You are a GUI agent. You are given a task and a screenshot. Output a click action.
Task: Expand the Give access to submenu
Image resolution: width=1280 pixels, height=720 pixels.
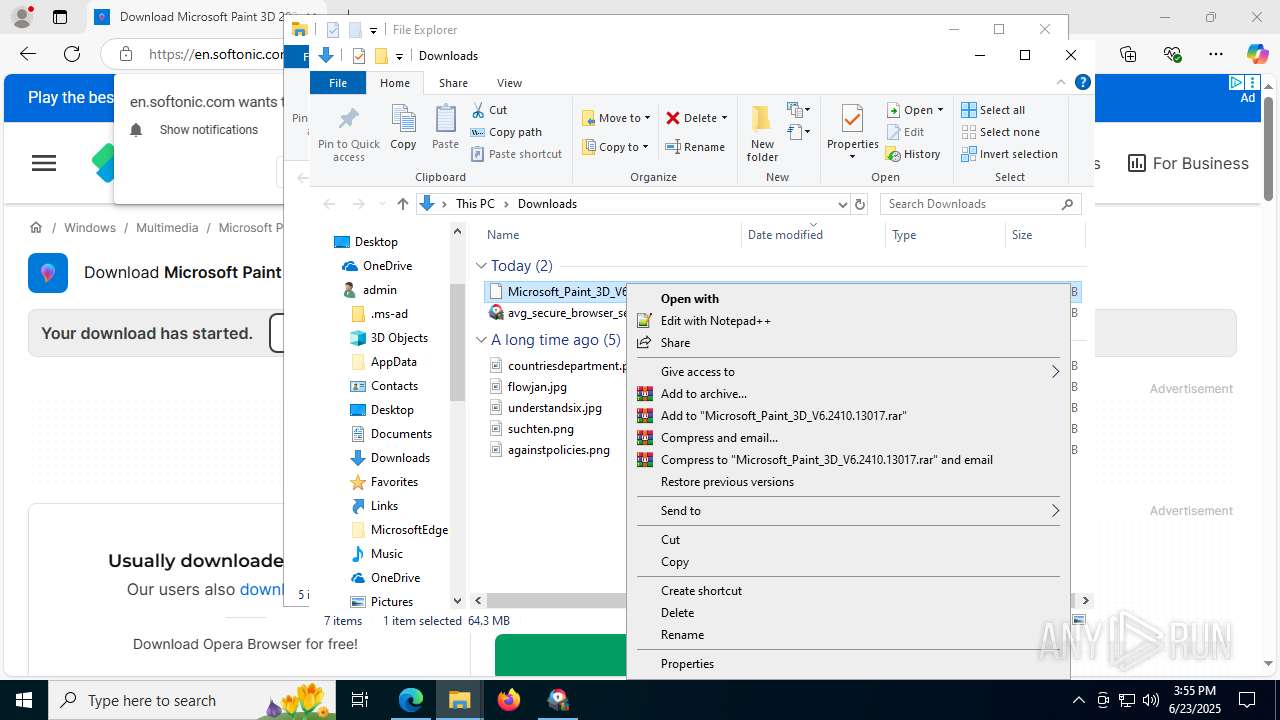pyautogui.click(x=848, y=372)
